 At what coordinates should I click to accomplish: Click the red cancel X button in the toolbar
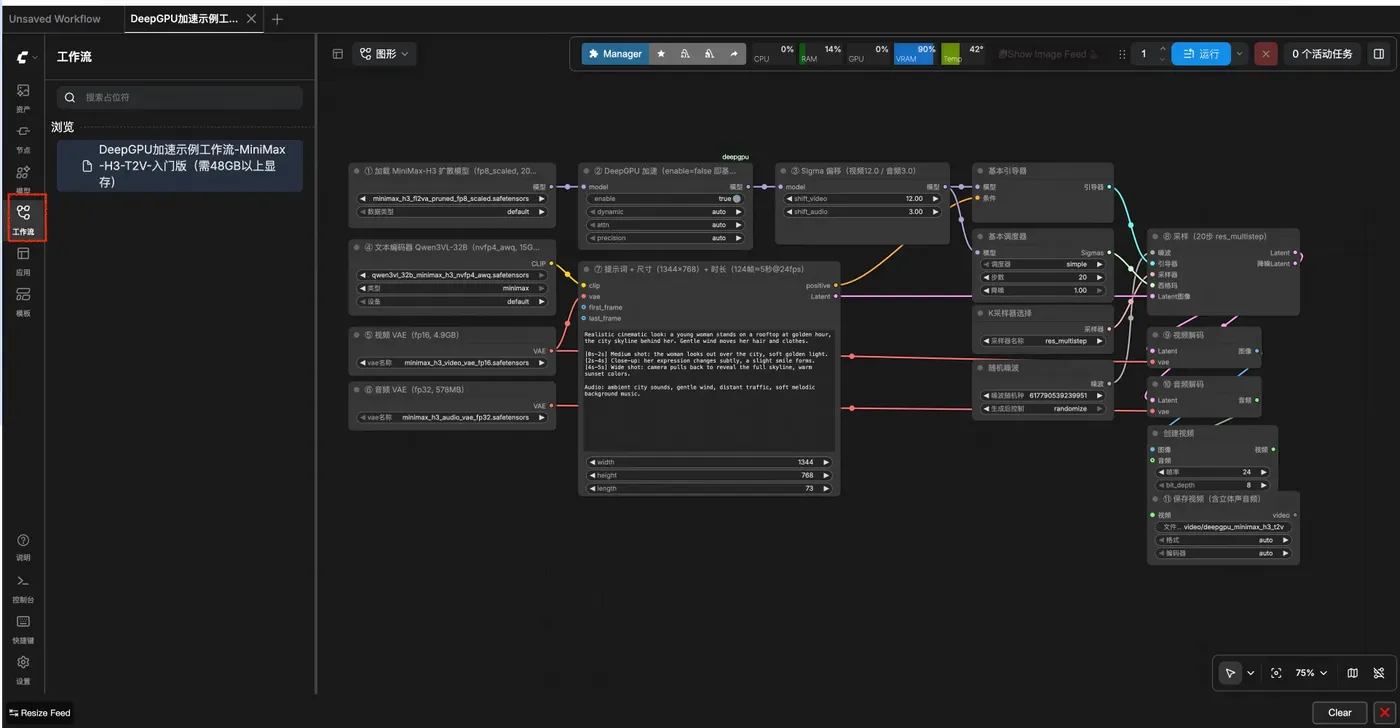[1266, 54]
